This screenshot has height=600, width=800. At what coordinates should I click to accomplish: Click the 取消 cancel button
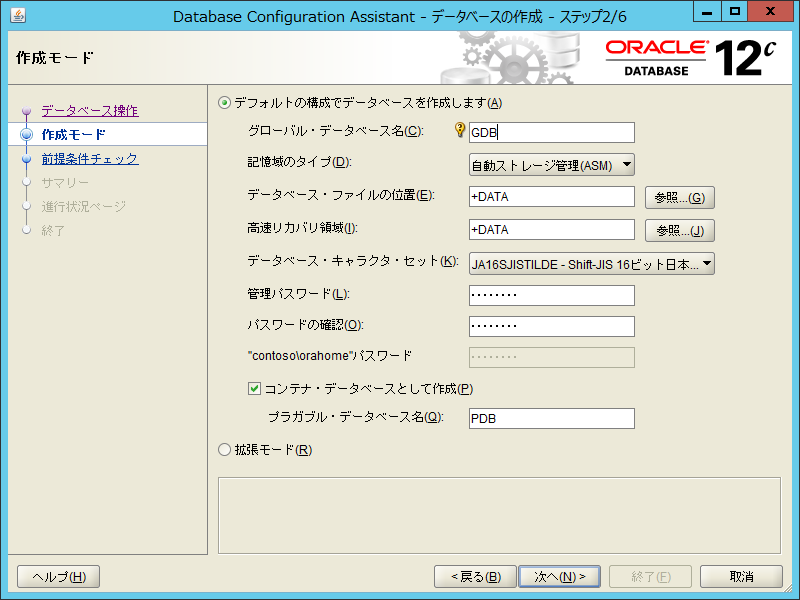(741, 577)
